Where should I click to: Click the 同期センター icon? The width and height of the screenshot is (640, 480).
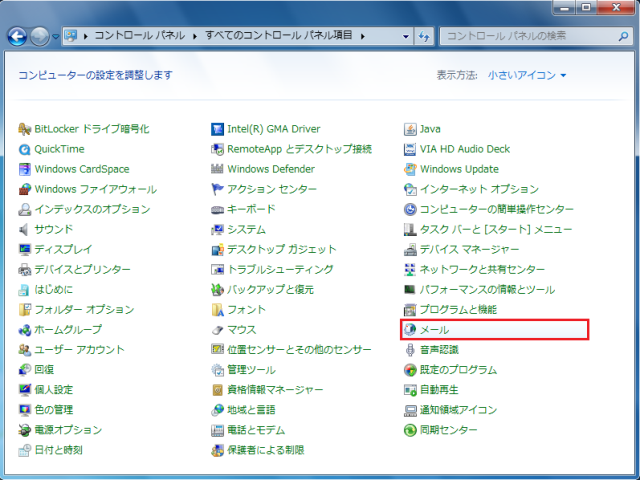coord(410,430)
